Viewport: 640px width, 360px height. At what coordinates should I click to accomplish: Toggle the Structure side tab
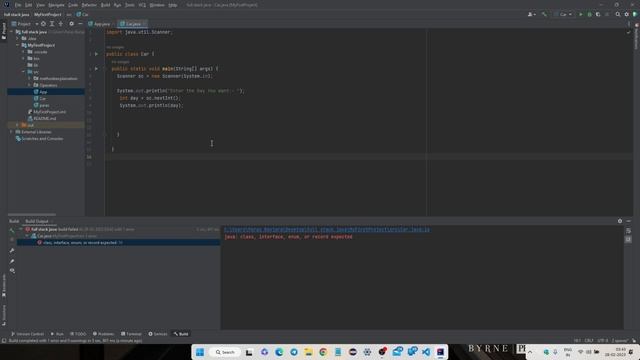click(x=4, y=314)
